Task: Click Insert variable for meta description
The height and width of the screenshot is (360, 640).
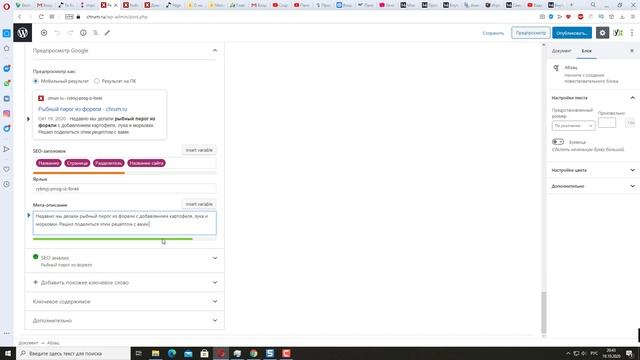Action: [199, 204]
